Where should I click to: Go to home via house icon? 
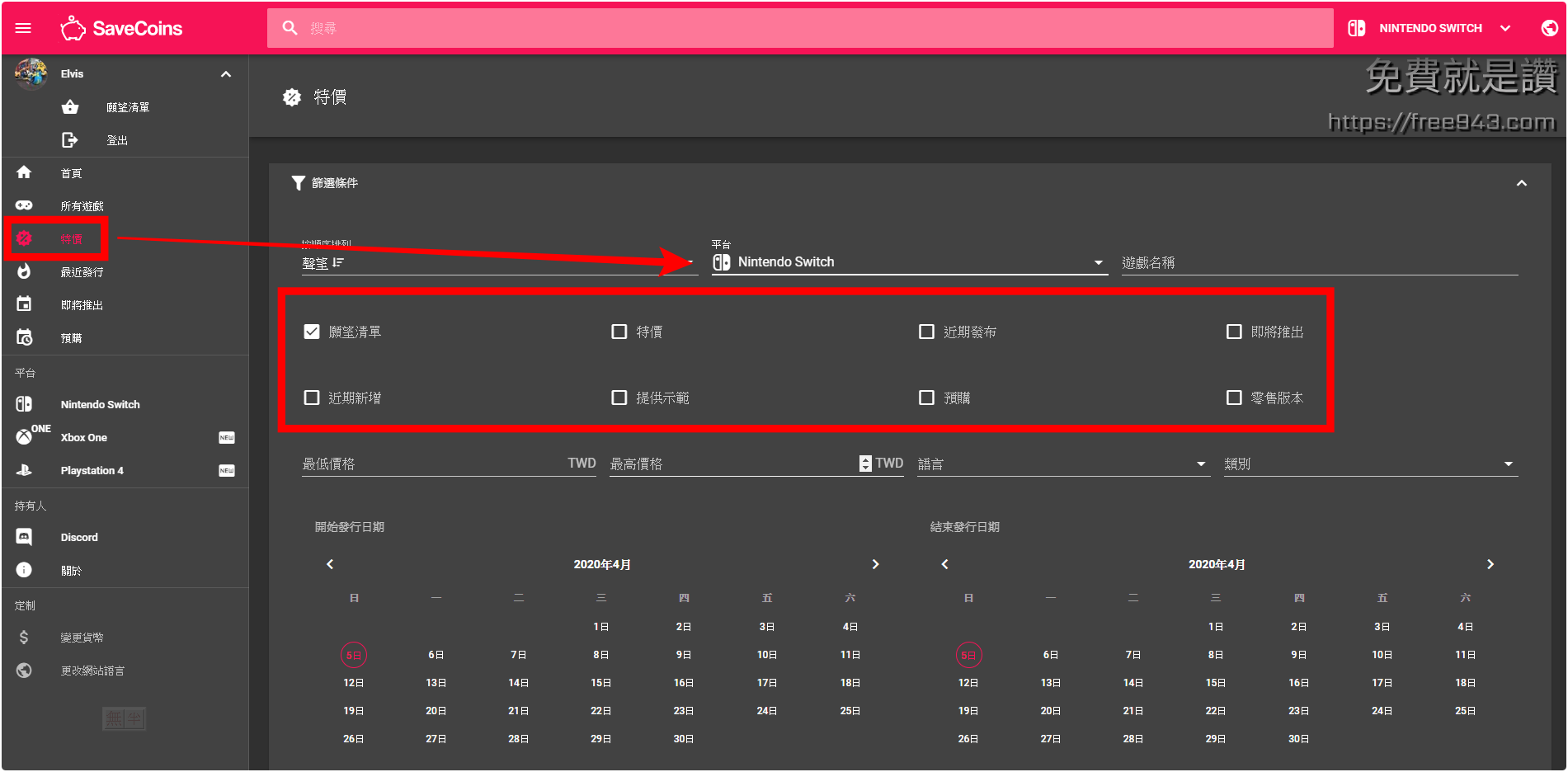click(x=24, y=172)
